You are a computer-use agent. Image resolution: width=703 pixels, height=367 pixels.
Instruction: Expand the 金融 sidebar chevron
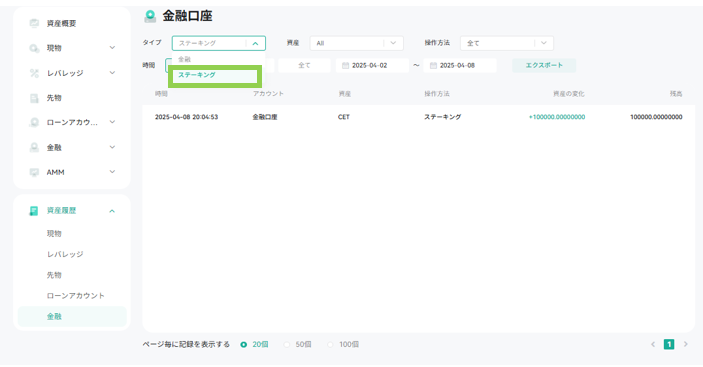[x=112, y=147]
